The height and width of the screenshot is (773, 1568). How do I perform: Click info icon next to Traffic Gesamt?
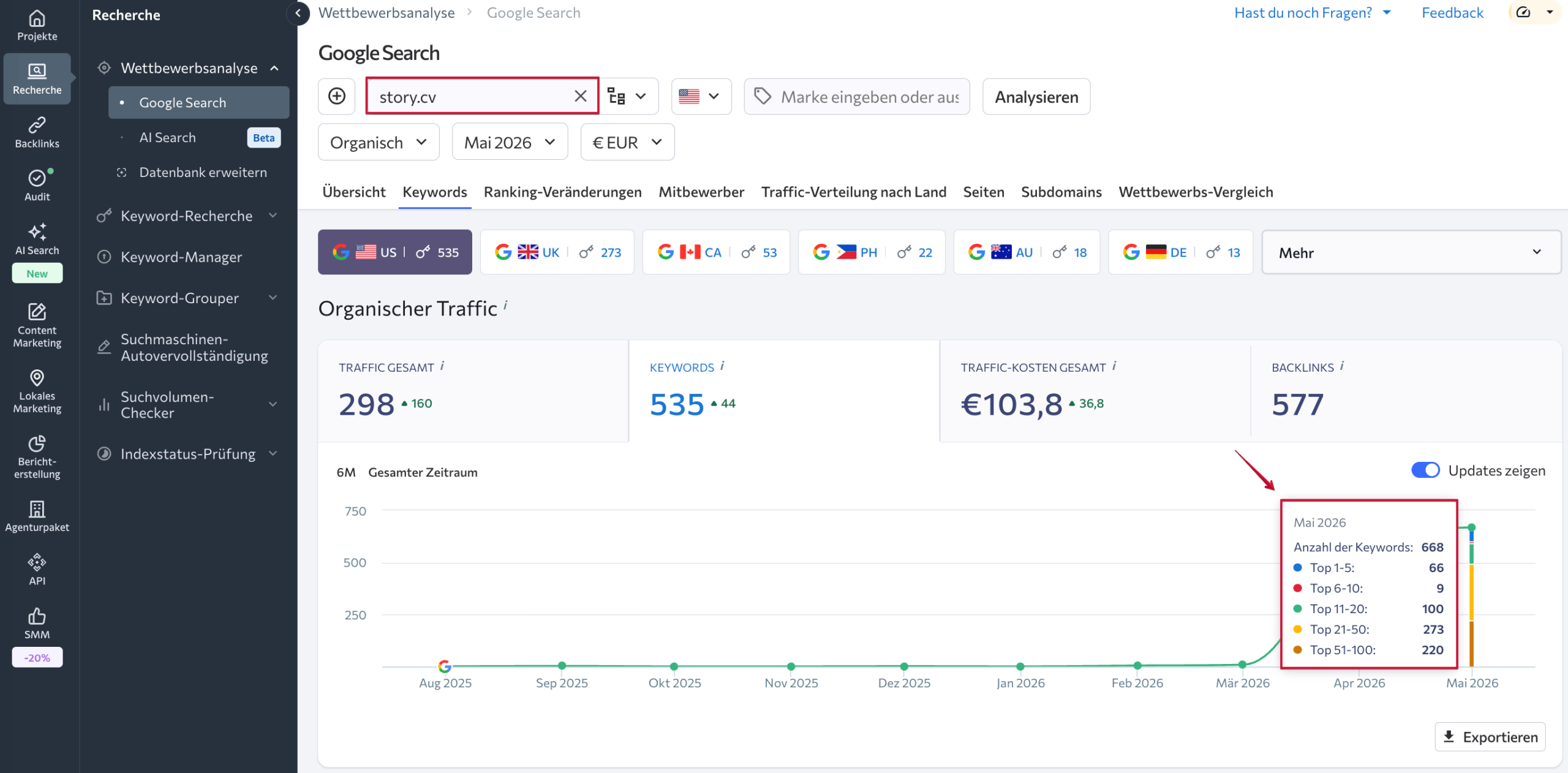(442, 366)
